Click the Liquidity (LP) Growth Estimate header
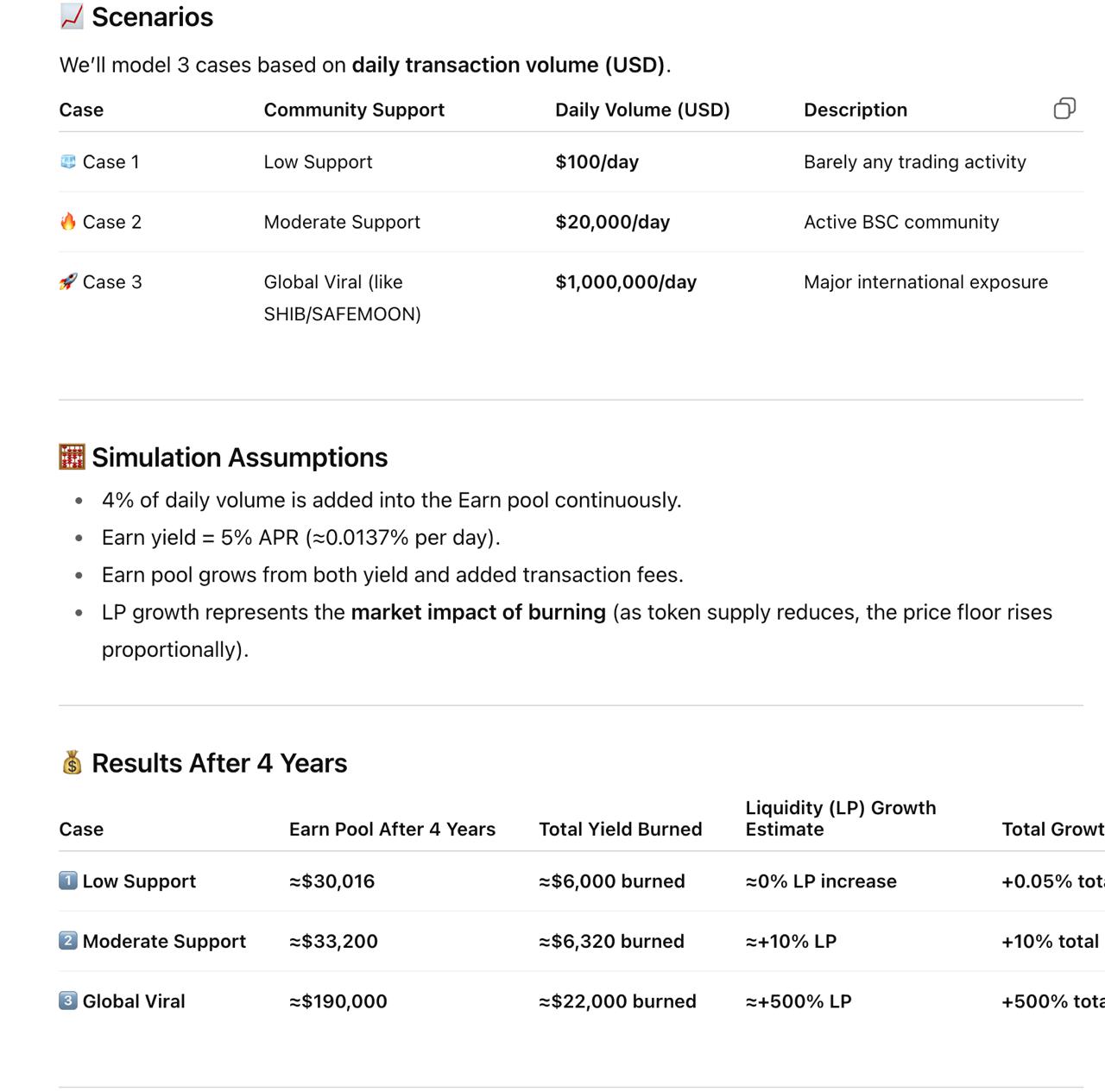Viewport: 1105px width, 1092px height. [840, 818]
